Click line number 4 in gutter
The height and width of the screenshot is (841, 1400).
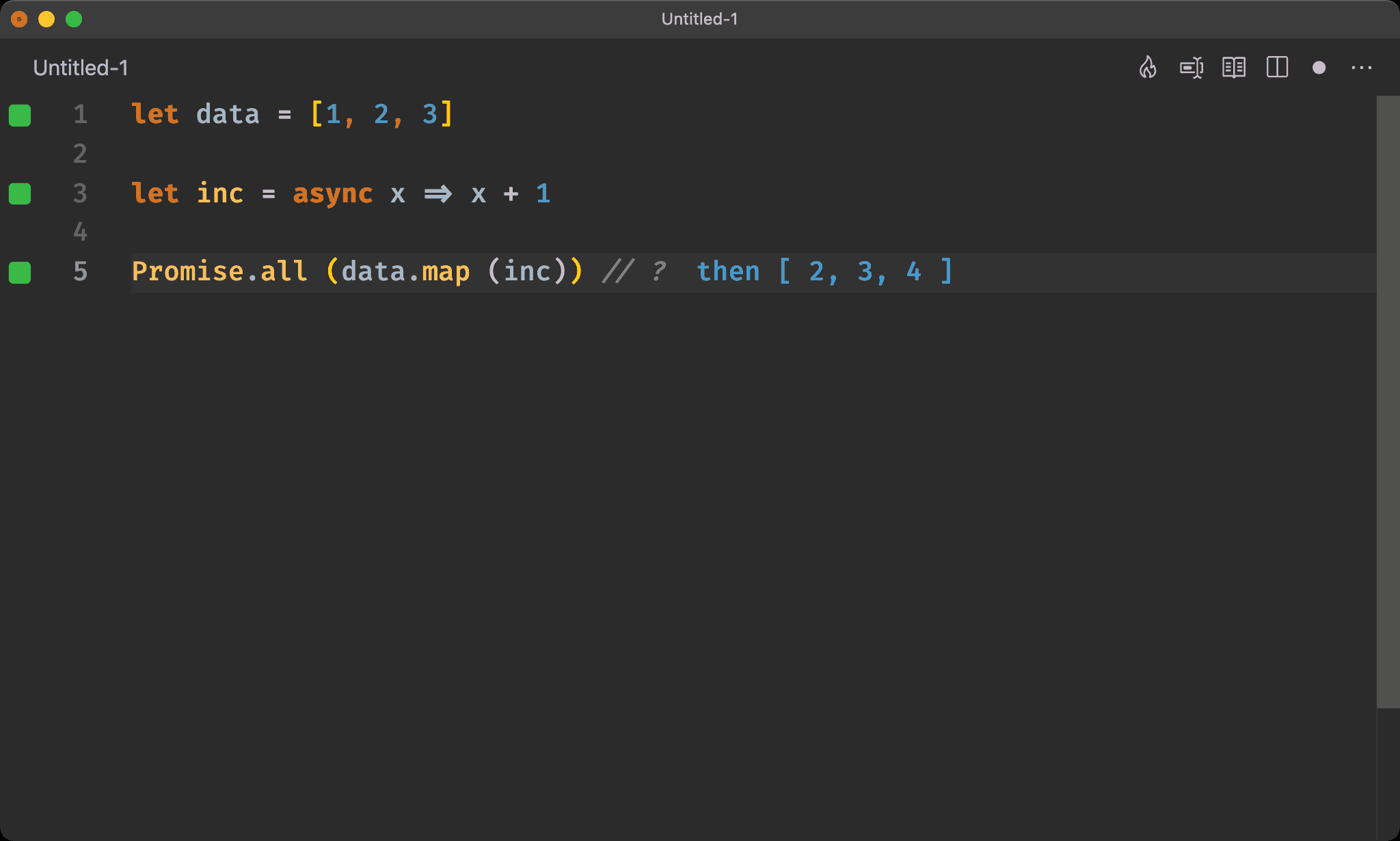(x=80, y=232)
